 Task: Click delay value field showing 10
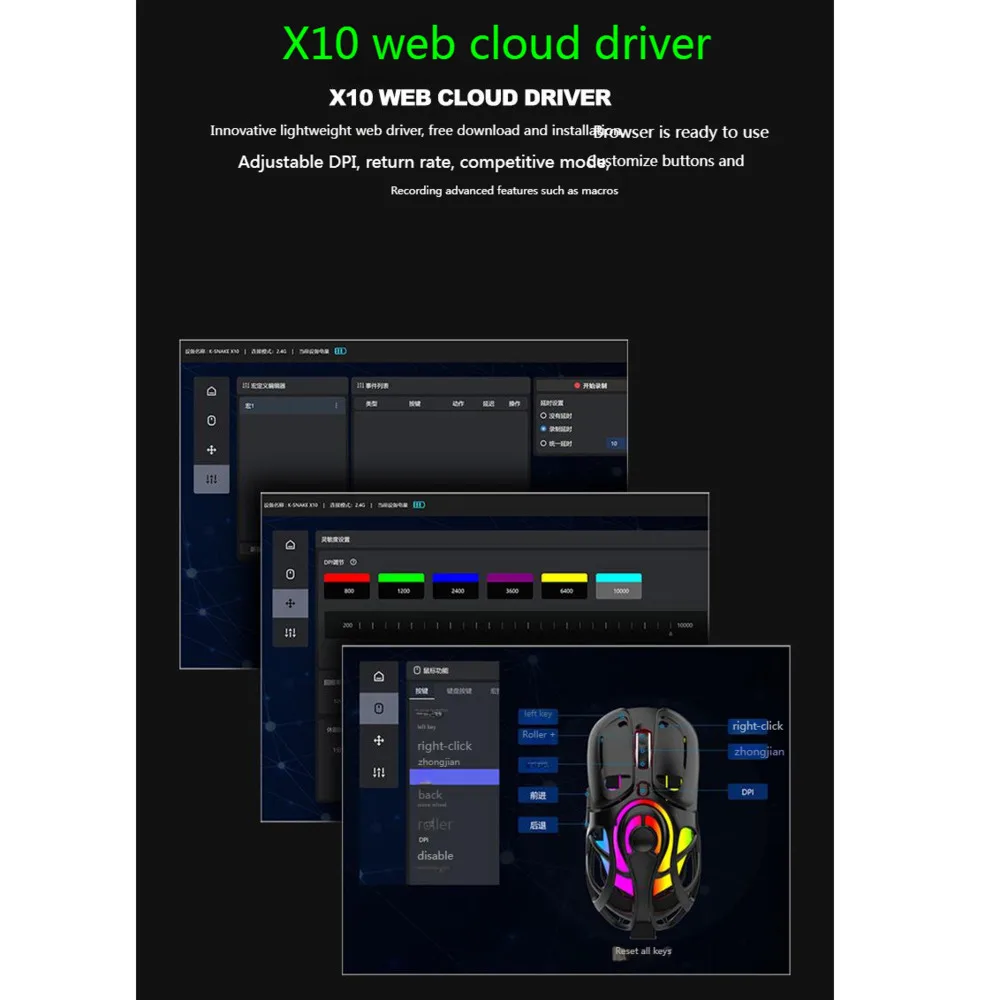pos(614,443)
